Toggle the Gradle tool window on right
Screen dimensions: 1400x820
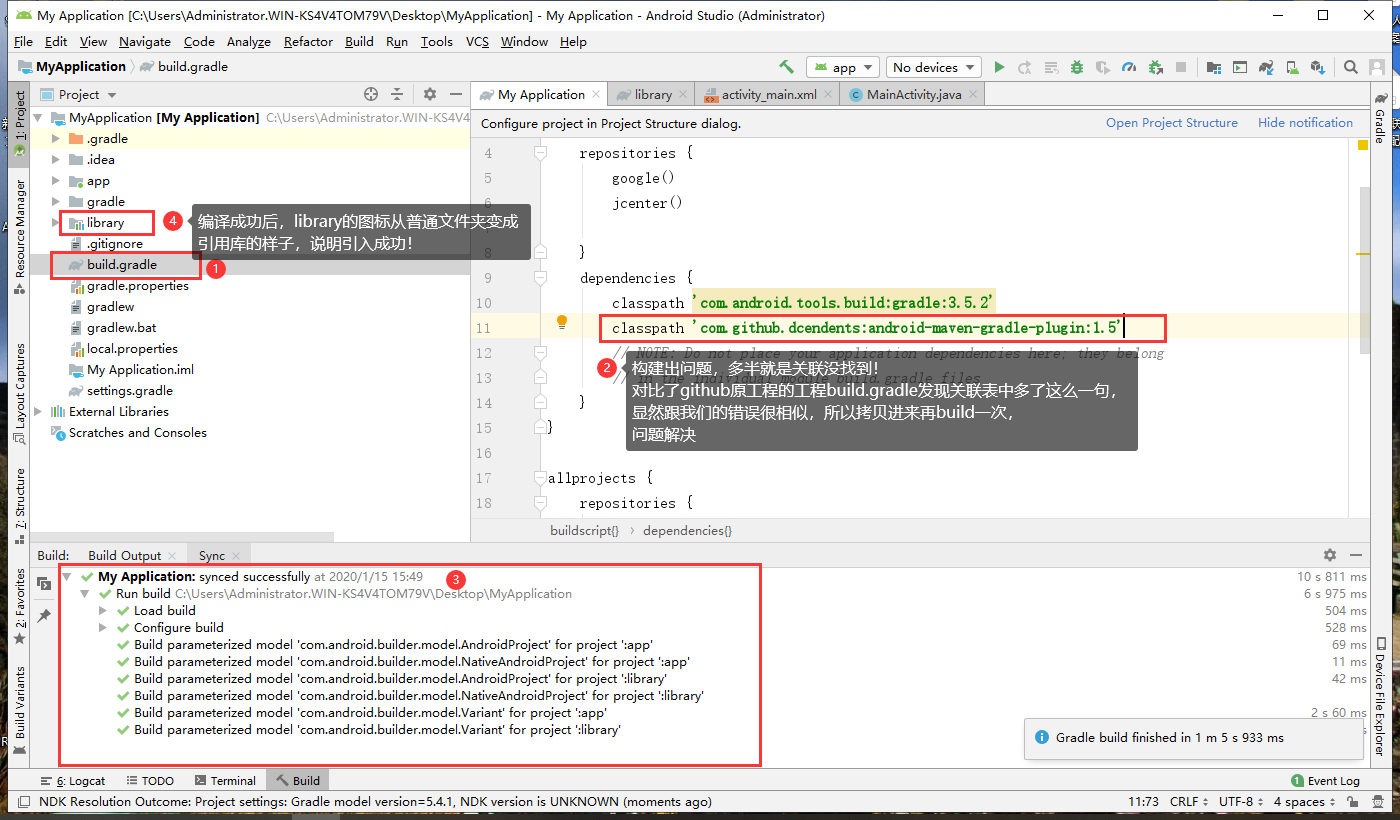[x=1380, y=118]
